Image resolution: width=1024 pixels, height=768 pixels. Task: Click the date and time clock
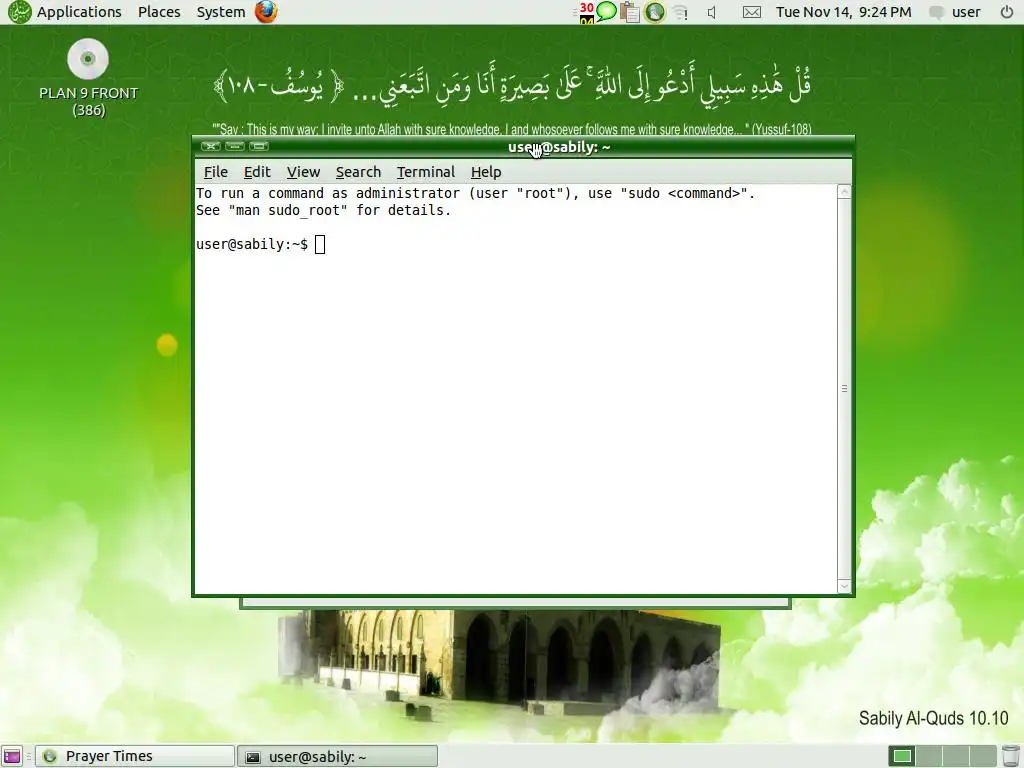coord(843,12)
